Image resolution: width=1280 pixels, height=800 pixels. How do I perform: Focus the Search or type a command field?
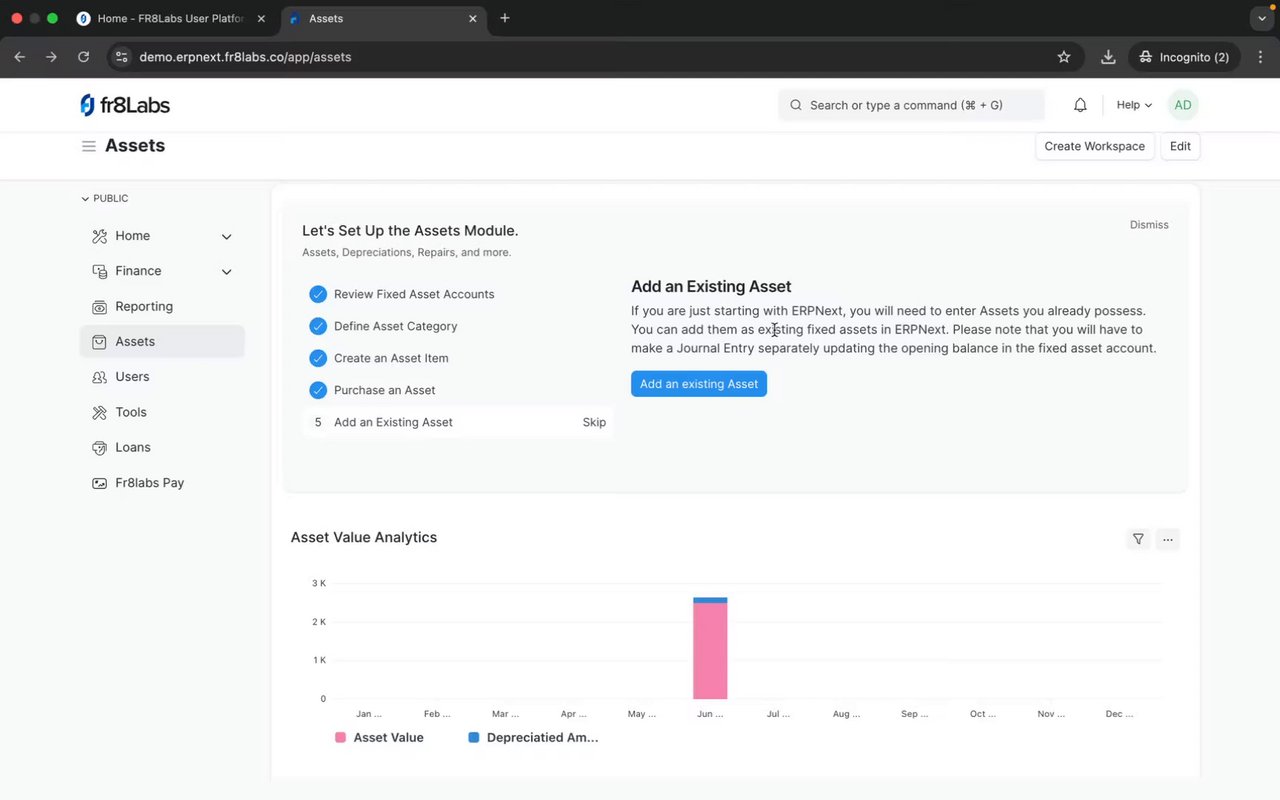(x=910, y=105)
